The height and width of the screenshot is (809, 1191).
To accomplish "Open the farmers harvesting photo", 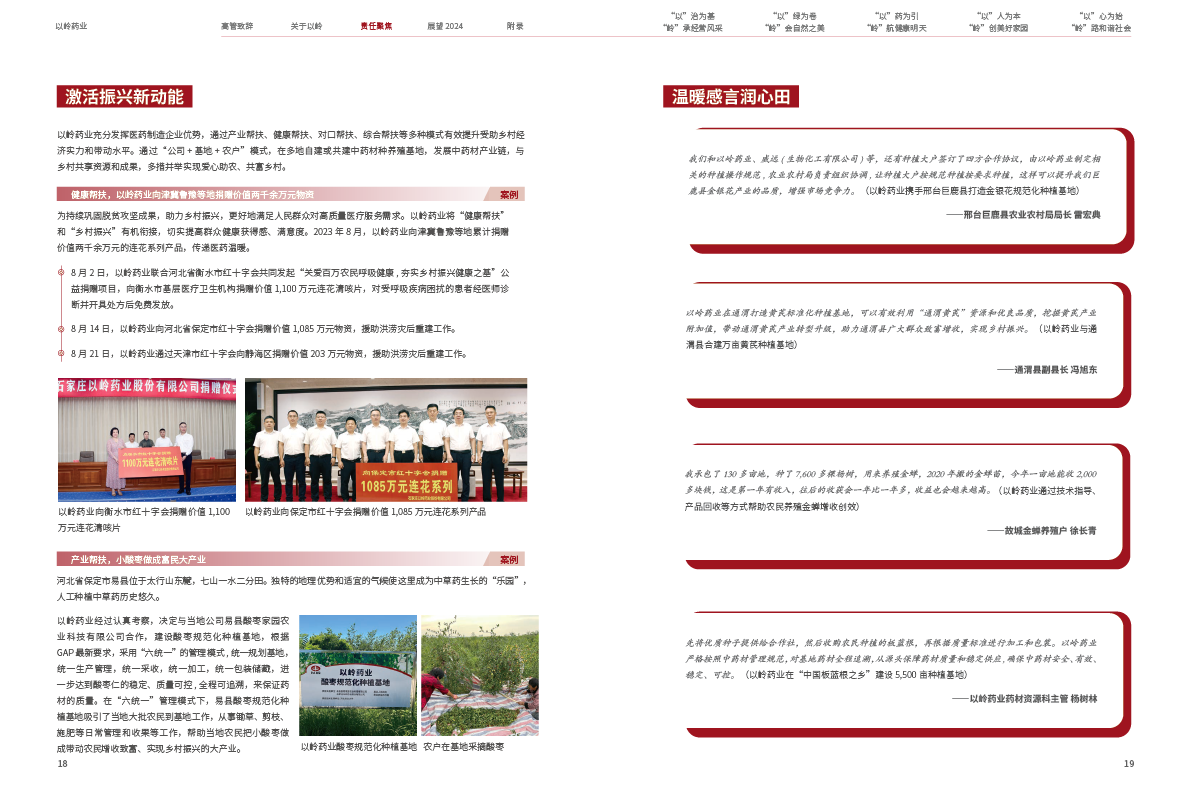I will coord(479,675).
